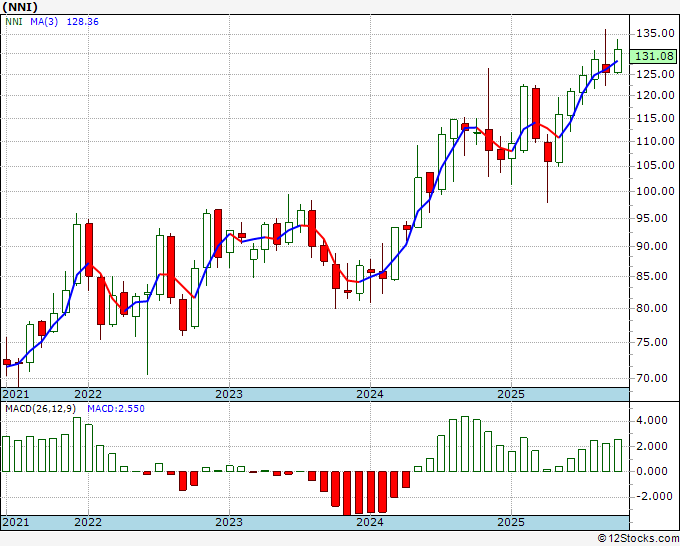The image size is (680, 546).
Task: Click 2023 on the MACD timeline
Action: coord(229,522)
